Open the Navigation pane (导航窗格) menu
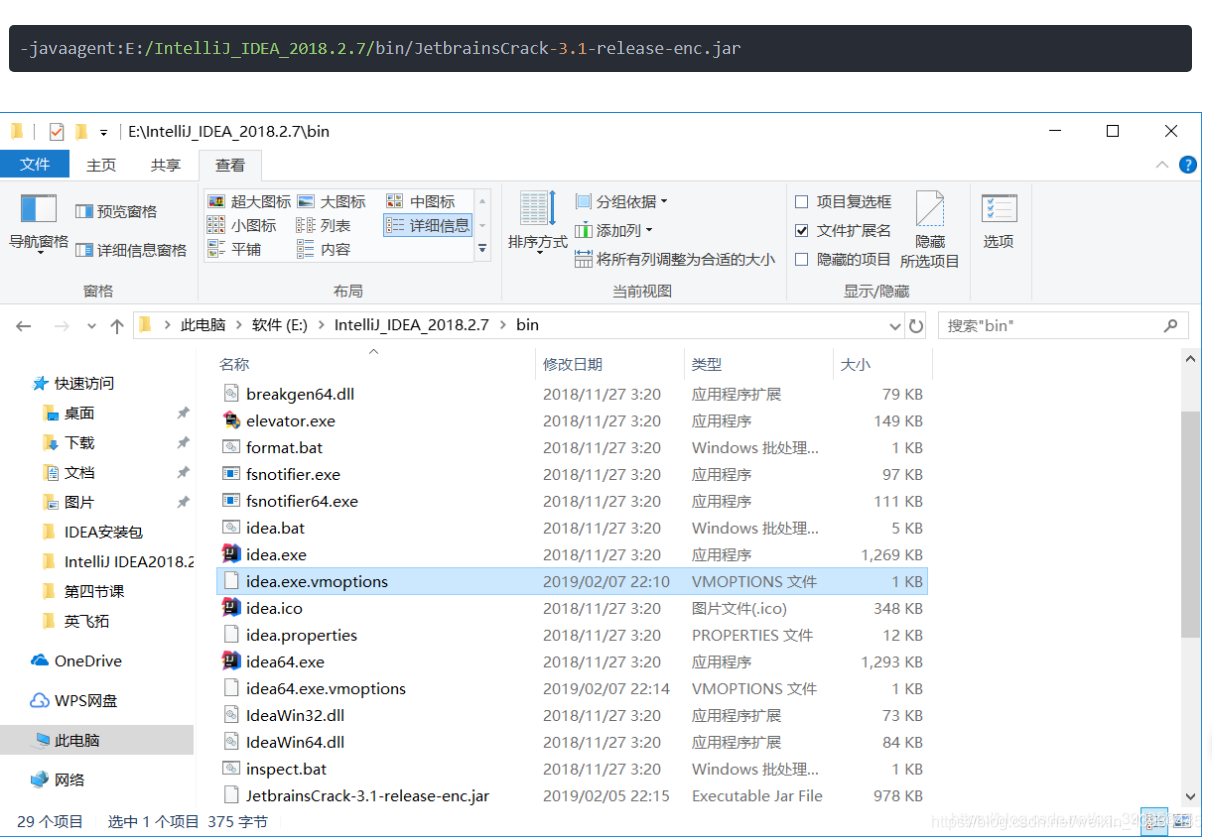Viewport: 1212px width, 840px height. (38, 225)
